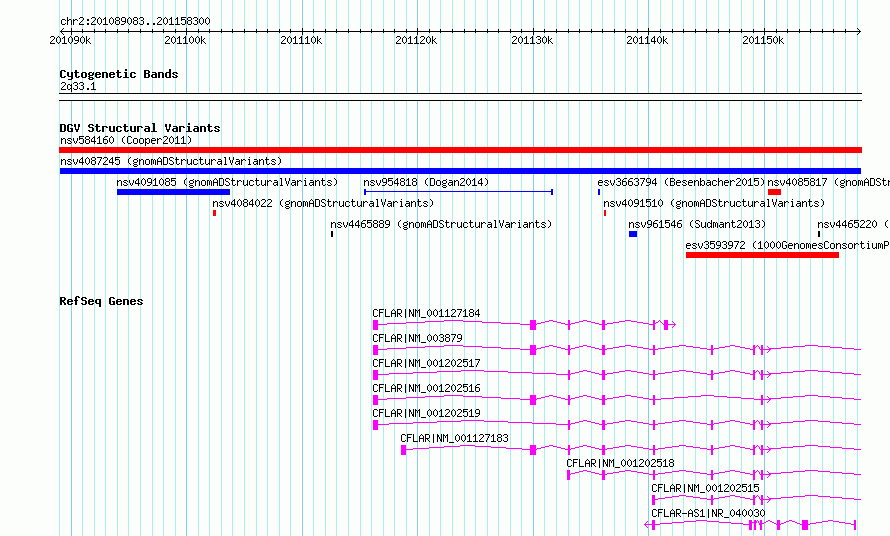890x536 pixels.
Task: Click the first exon of CFLAR NM_001127183
Action: pyautogui.click(x=404, y=450)
